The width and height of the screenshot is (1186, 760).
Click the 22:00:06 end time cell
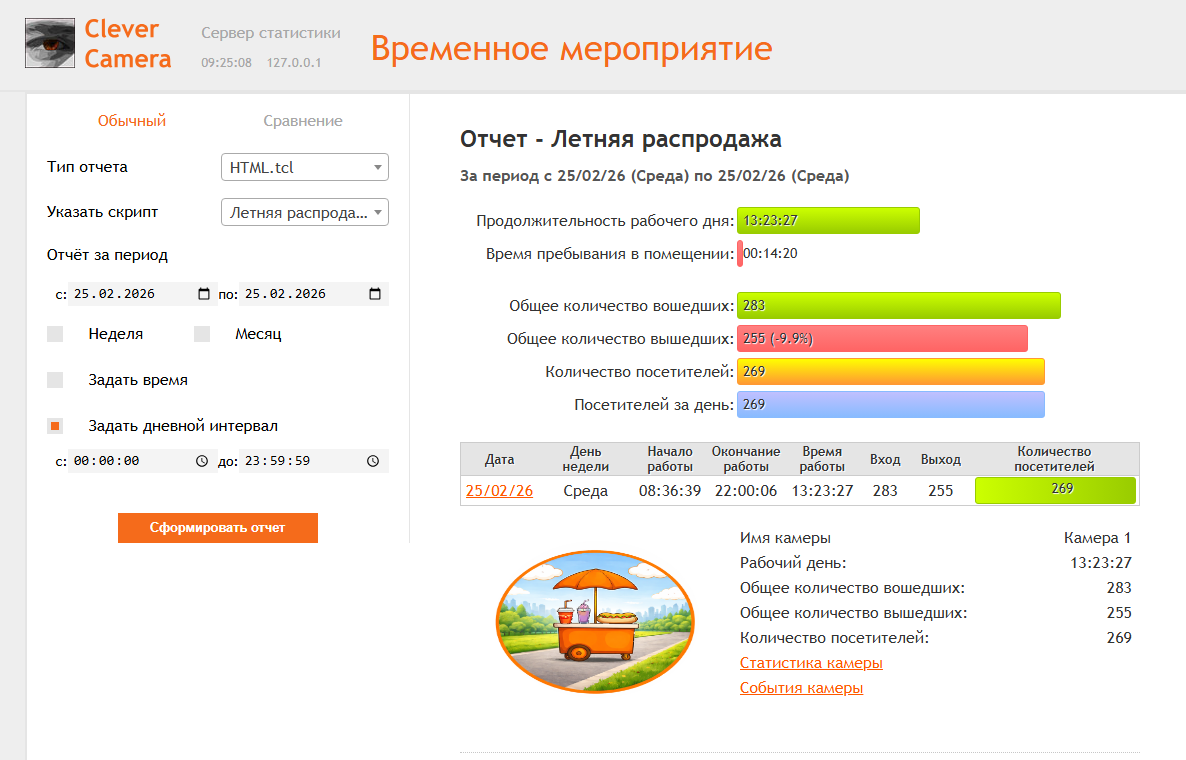(x=746, y=491)
